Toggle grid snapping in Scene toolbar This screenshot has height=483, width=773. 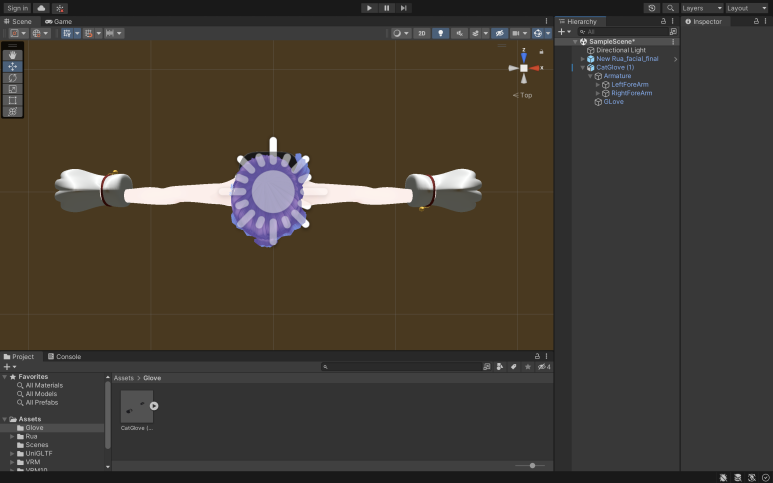tap(67, 33)
